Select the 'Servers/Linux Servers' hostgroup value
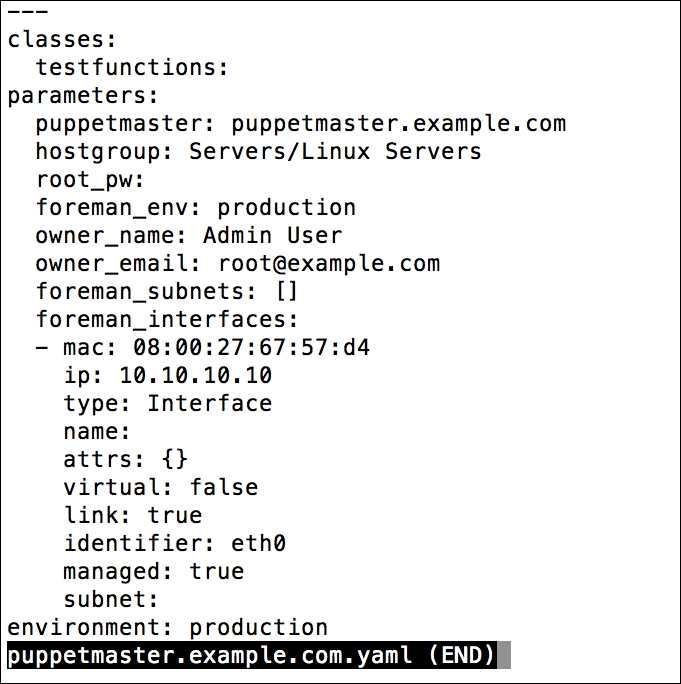 click(x=335, y=152)
